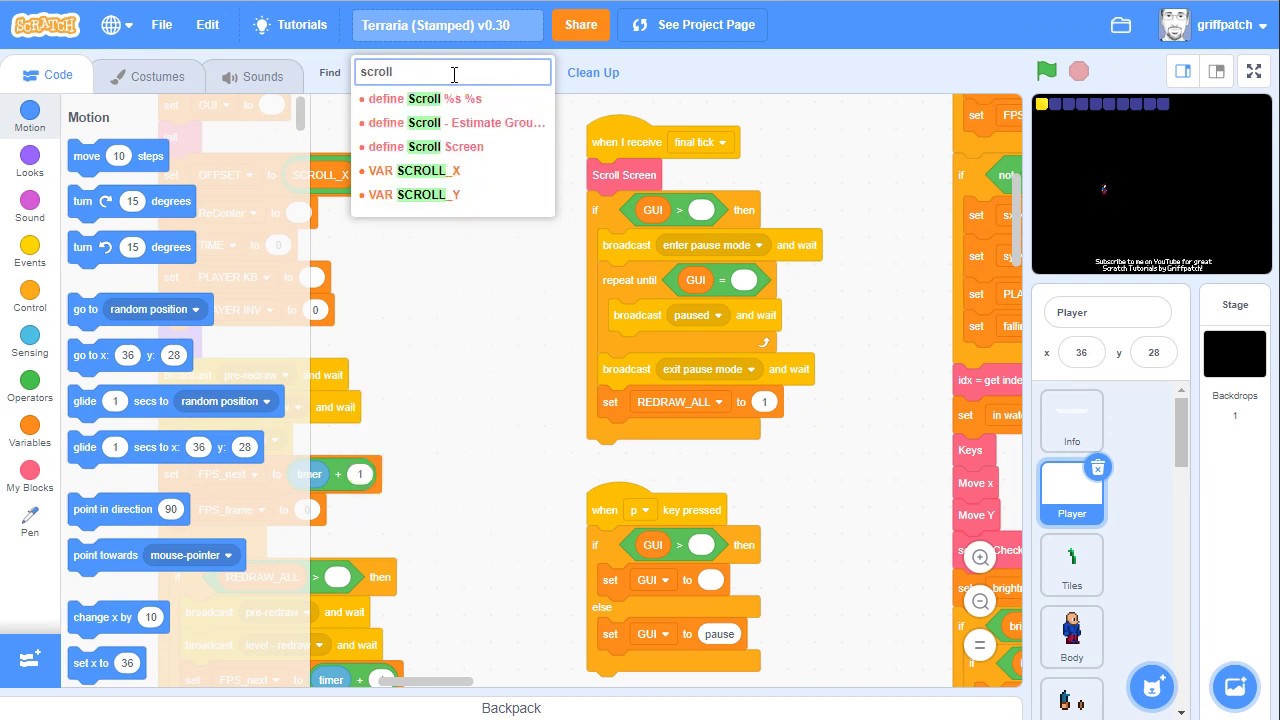The image size is (1280, 720).
Task: Open the griffpatch account menu
Action: [x=1214, y=25]
